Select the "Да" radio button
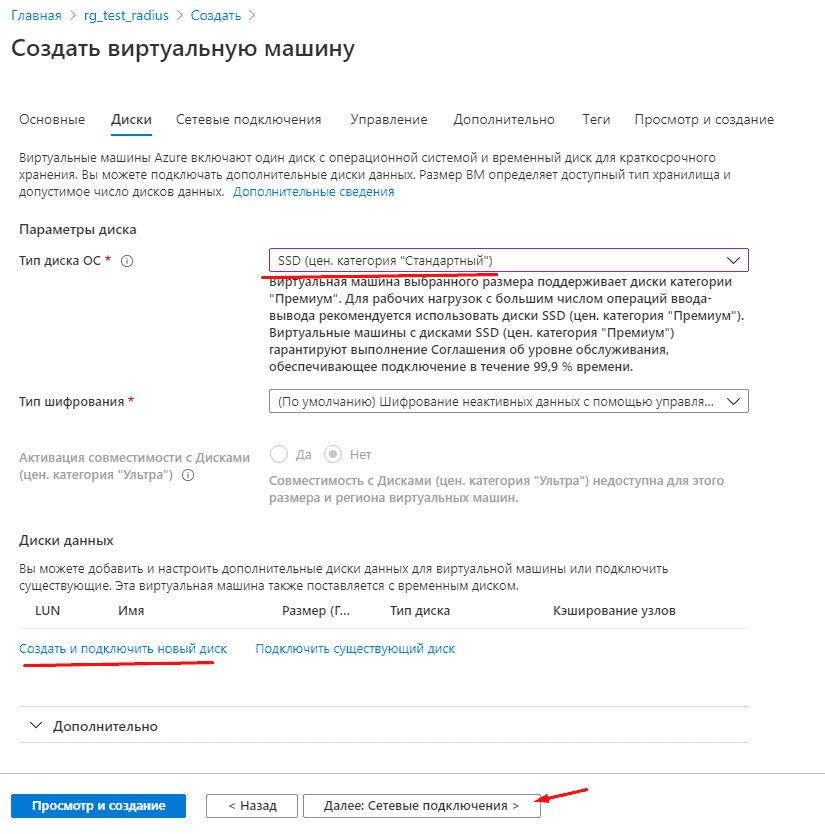 [x=279, y=454]
